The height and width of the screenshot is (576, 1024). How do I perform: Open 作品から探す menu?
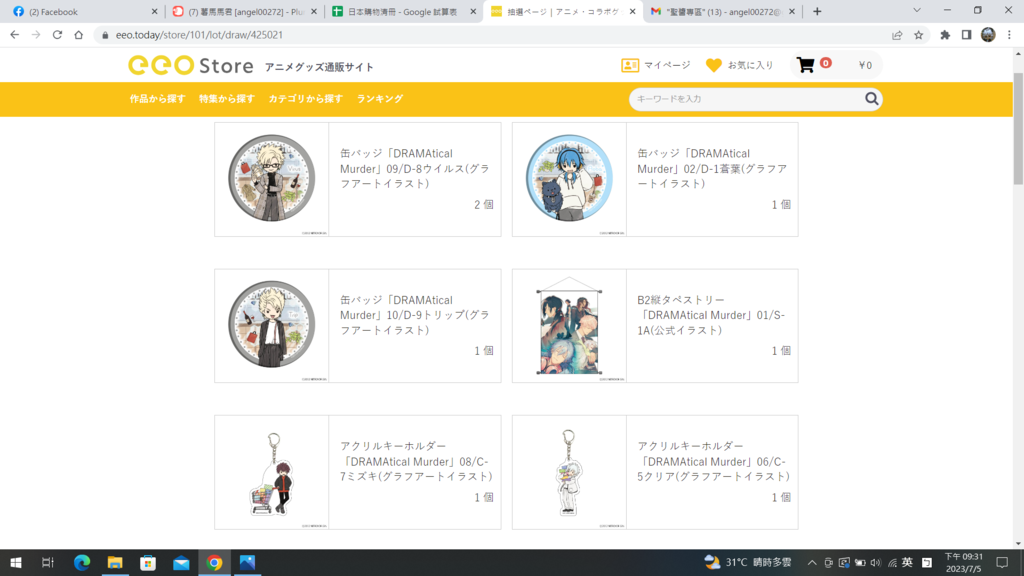tap(157, 99)
